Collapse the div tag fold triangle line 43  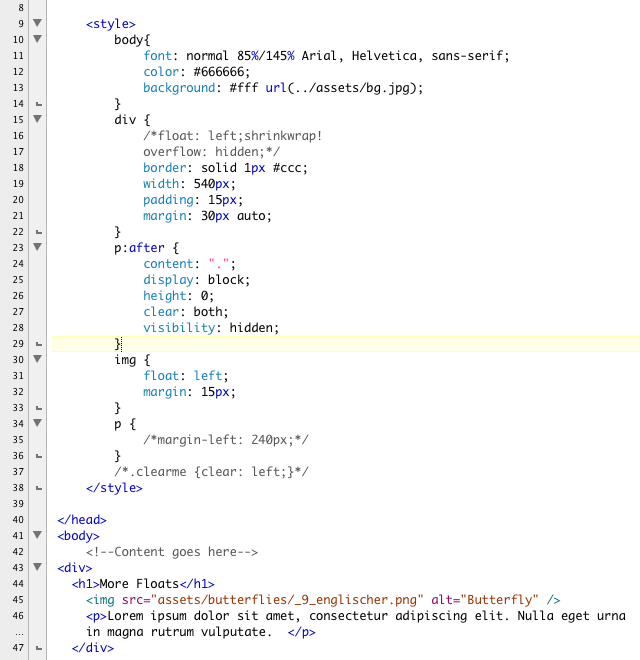coord(38,568)
